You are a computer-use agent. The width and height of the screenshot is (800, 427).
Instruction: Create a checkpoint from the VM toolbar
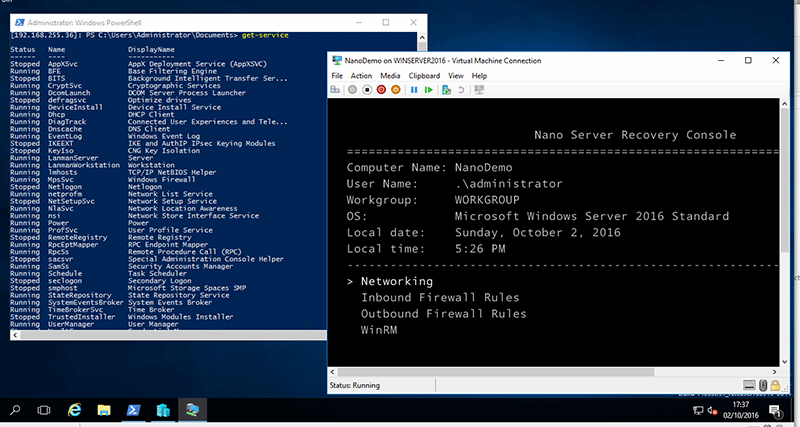[x=446, y=90]
